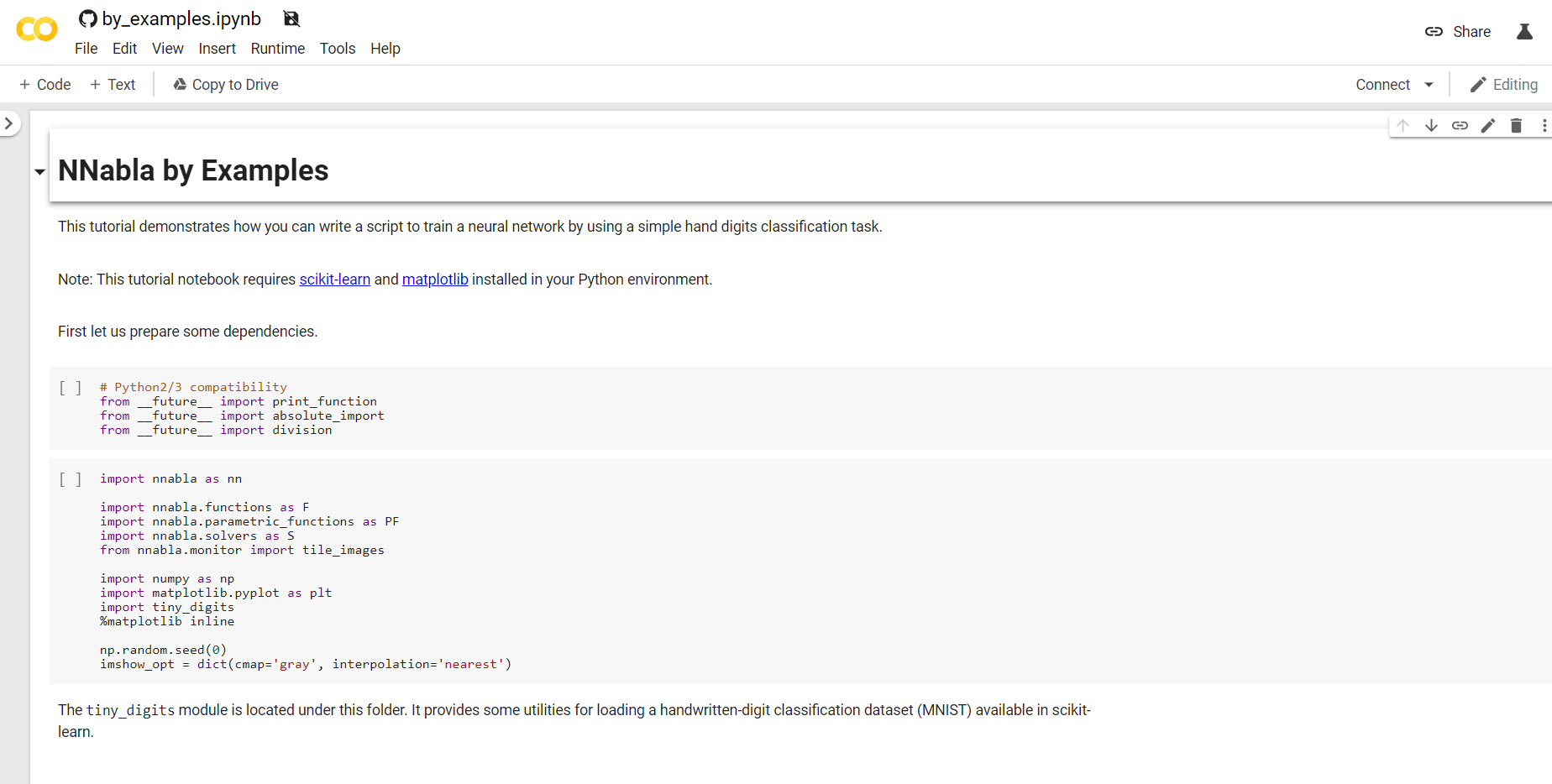This screenshot has height=784, width=1552.
Task: Open the Editing mode selector
Action: [x=1503, y=85]
